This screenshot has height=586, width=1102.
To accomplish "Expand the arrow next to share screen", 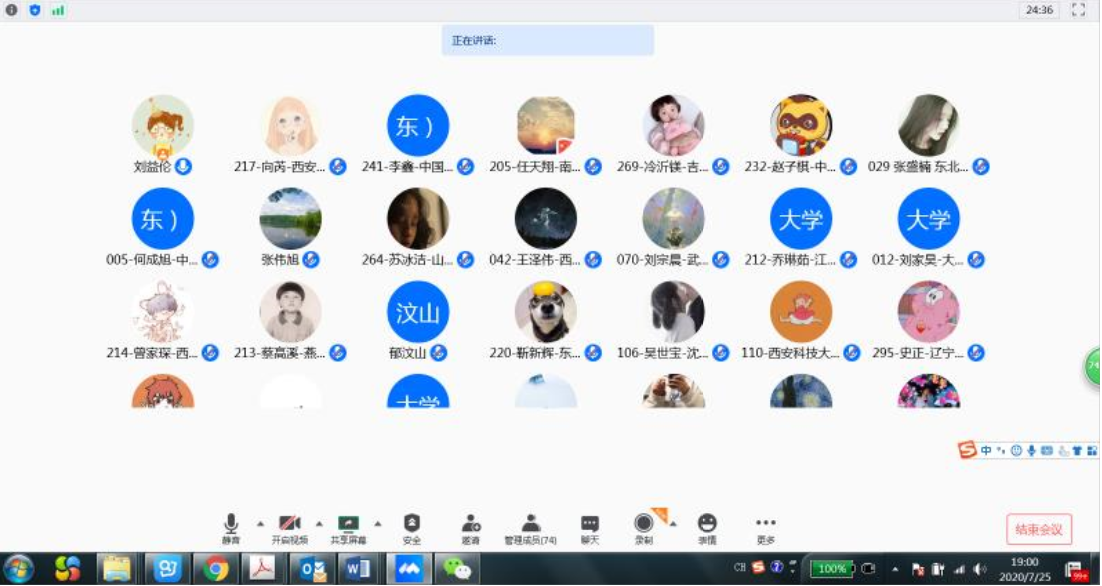I will [378, 523].
